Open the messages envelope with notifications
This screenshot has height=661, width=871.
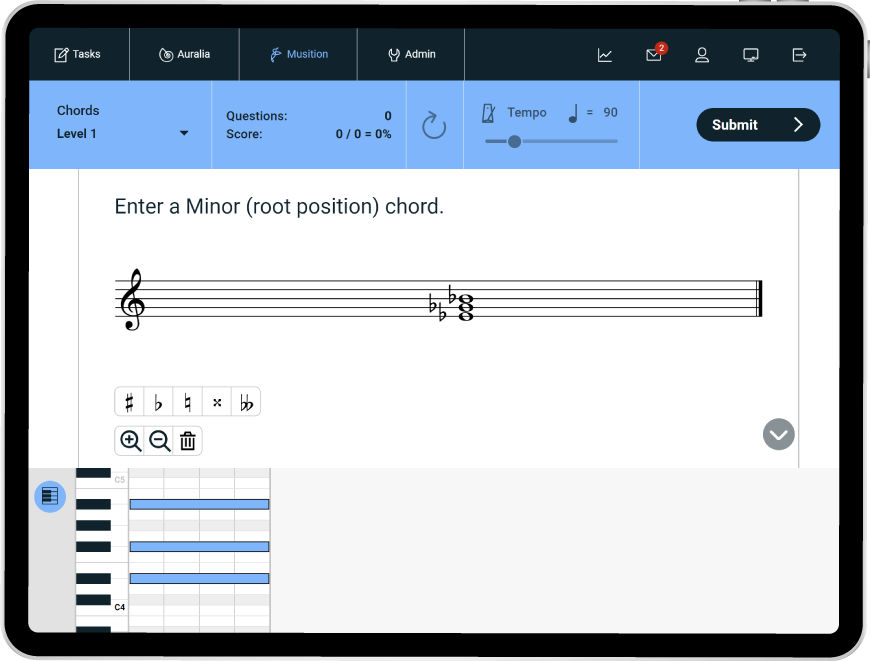tap(654, 55)
